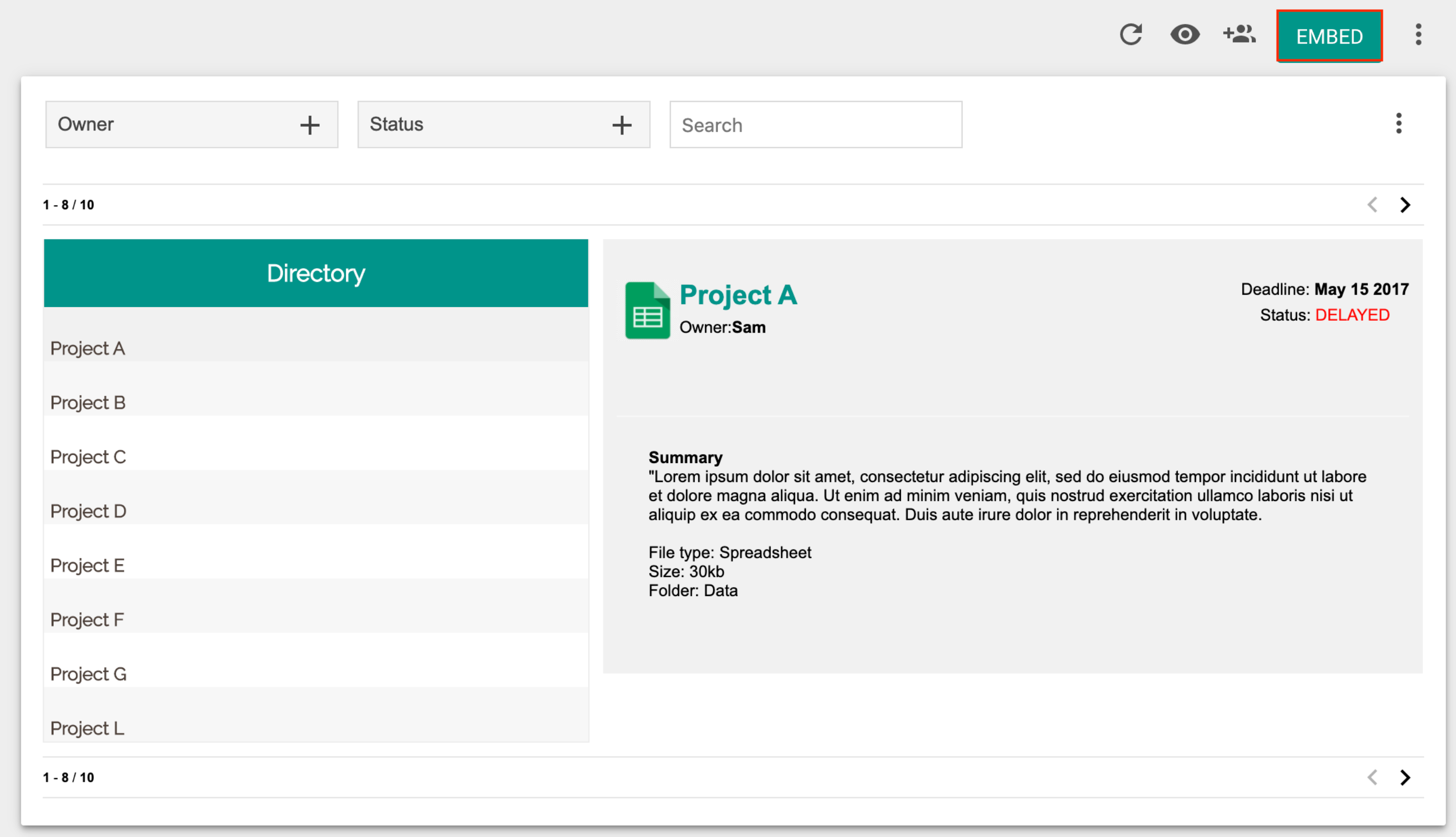Go to next page using top arrow
This screenshot has width=1456, height=837.
coord(1405,205)
